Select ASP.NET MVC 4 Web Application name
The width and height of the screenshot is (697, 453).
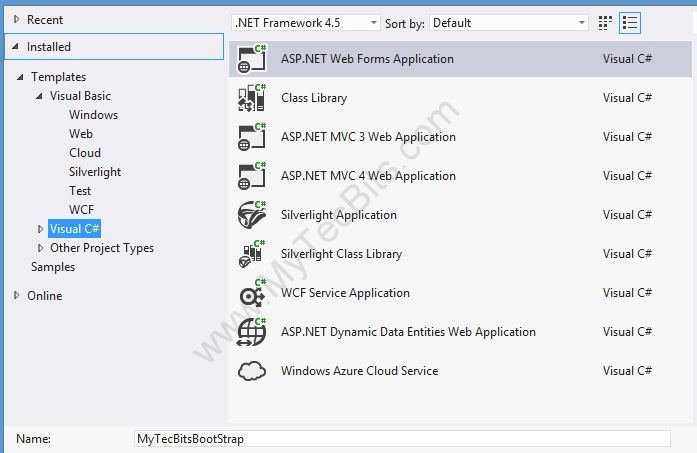[x=368, y=176]
